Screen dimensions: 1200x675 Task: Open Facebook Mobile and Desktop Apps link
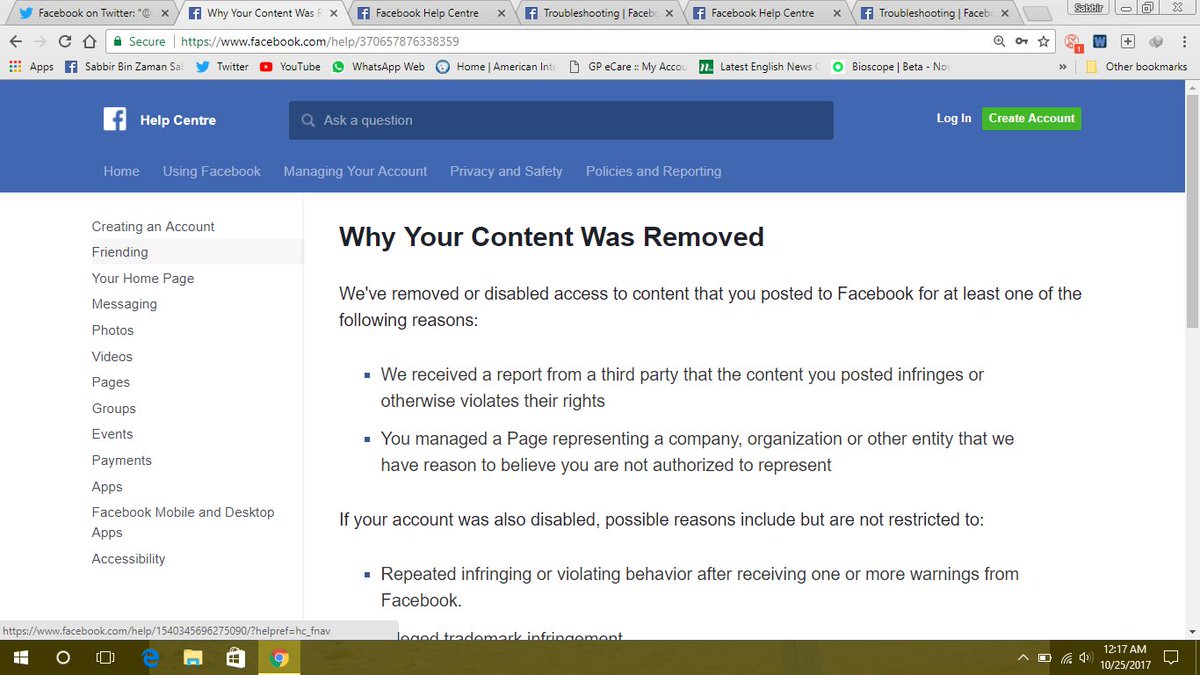[183, 522]
